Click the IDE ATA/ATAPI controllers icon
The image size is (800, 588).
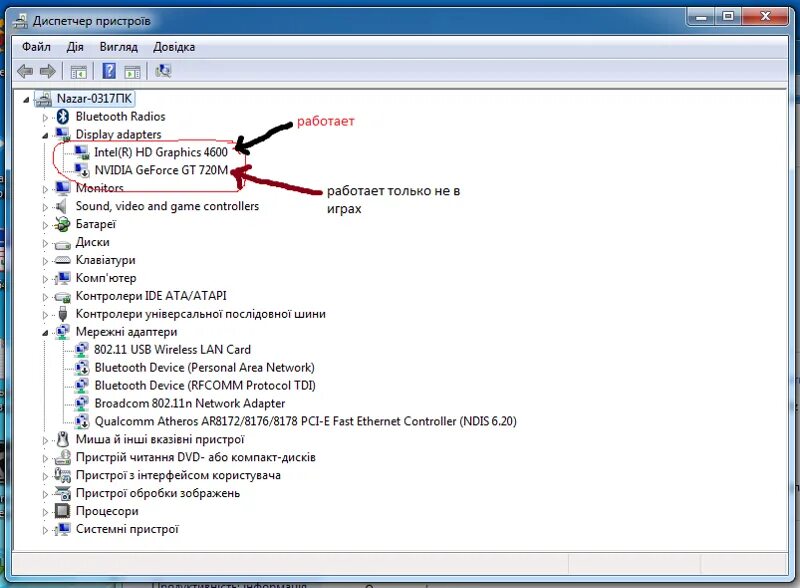coord(62,297)
